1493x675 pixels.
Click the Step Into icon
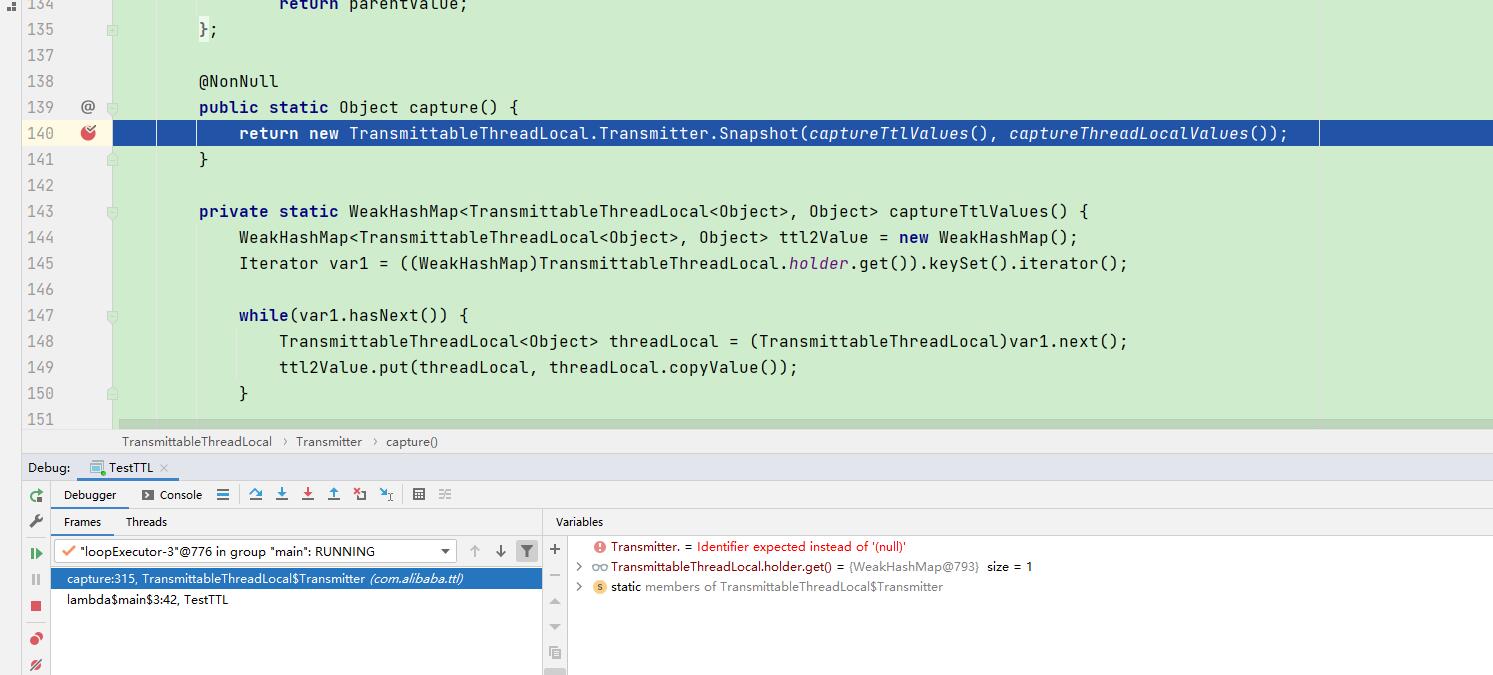[x=282, y=494]
